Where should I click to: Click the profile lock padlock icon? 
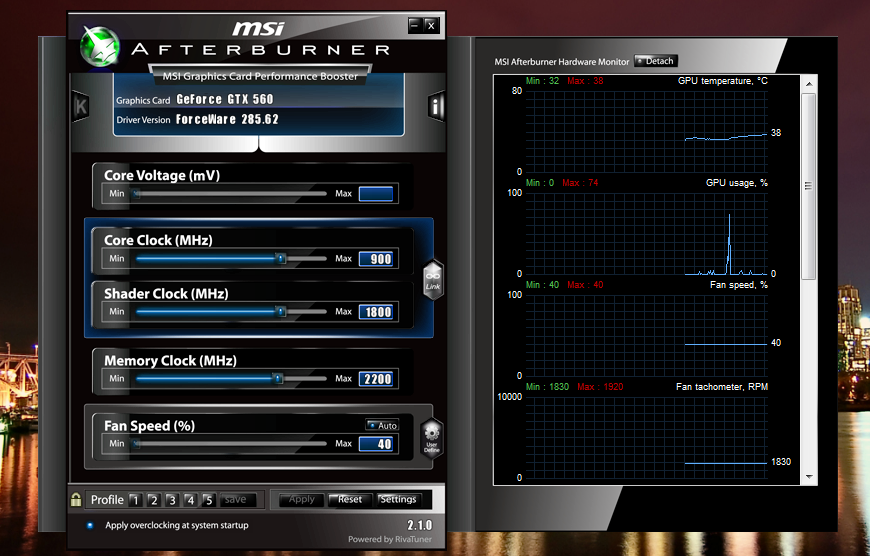tap(76, 499)
